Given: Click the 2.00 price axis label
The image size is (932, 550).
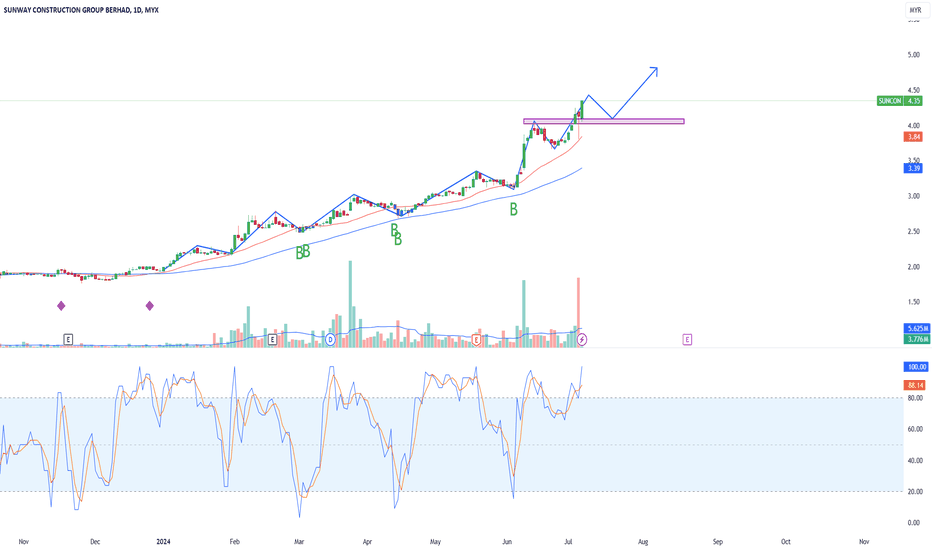Looking at the screenshot, I should 914,267.
